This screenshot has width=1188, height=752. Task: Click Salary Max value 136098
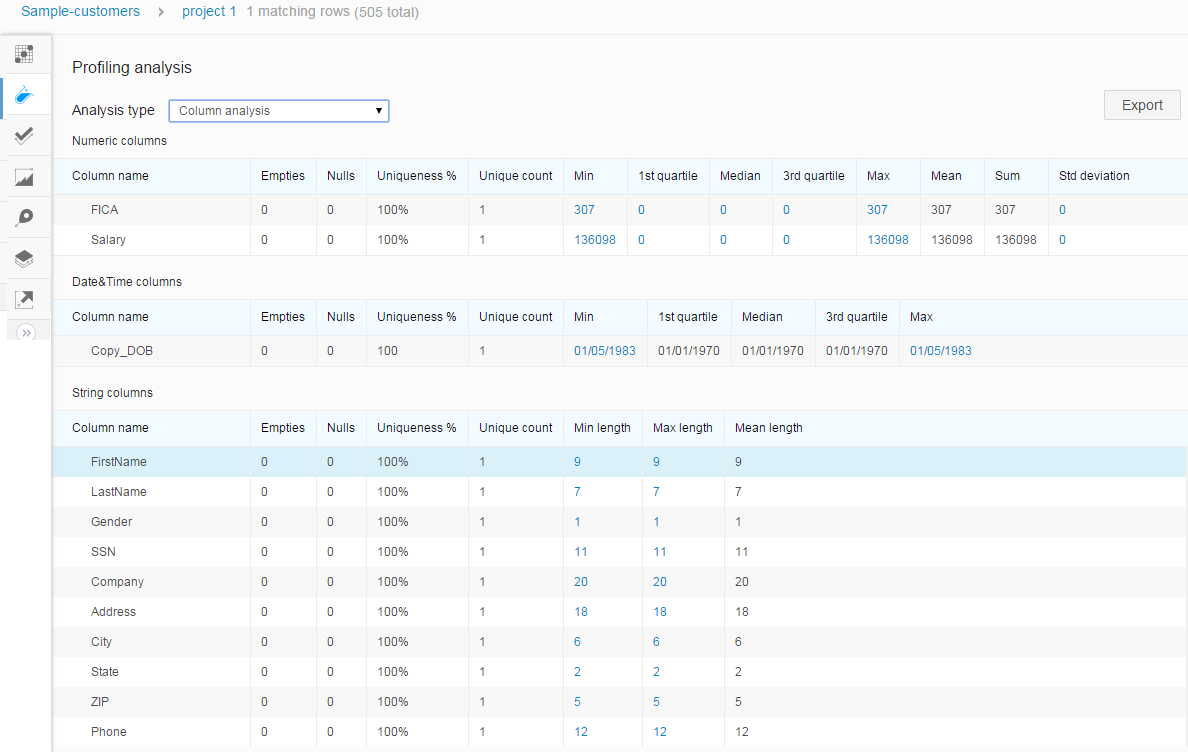pos(888,240)
